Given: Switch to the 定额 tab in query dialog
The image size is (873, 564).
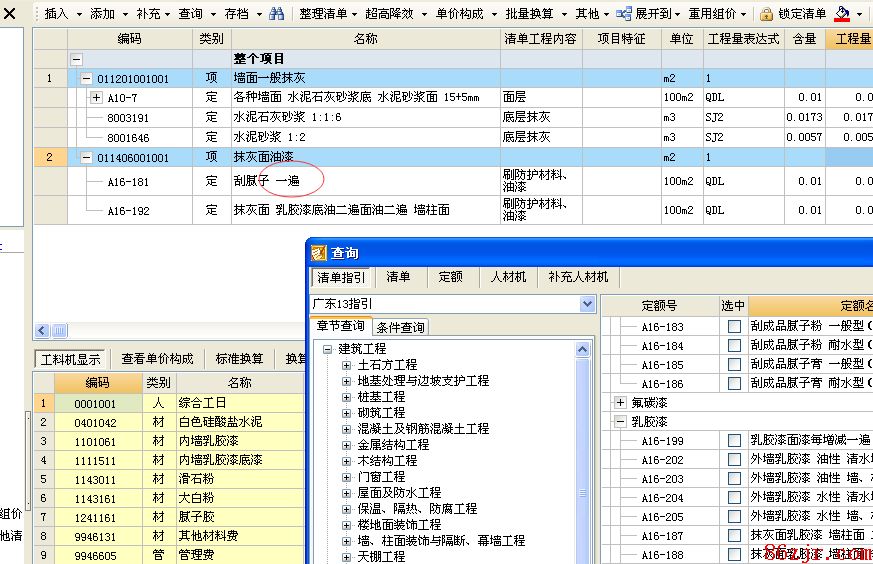Looking at the screenshot, I should tap(450, 277).
